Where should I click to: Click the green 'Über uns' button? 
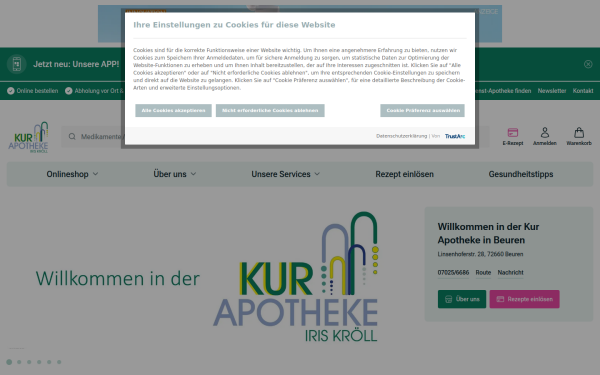(462, 299)
